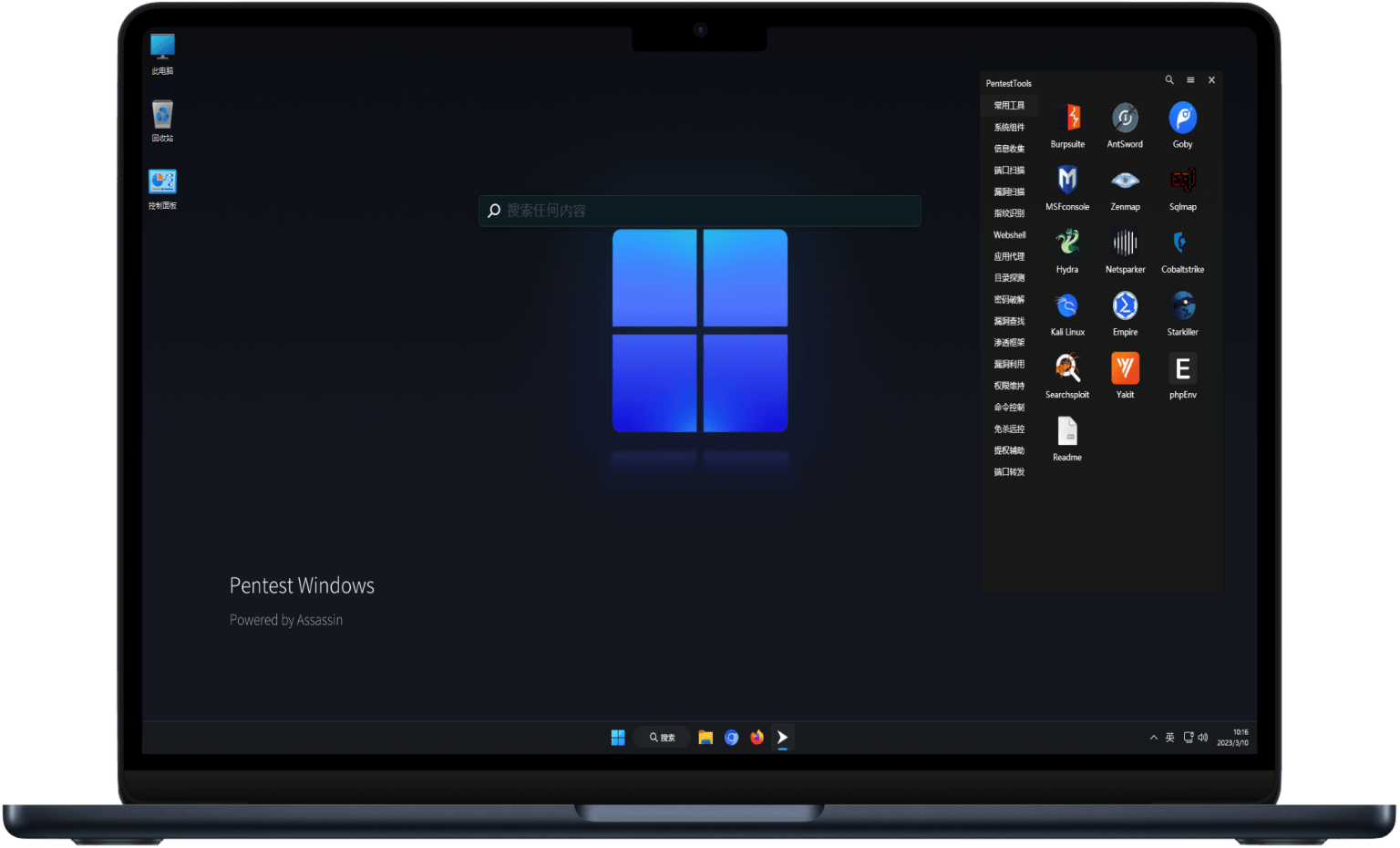Click the desktop 搜索任何内容 search field

700,211
